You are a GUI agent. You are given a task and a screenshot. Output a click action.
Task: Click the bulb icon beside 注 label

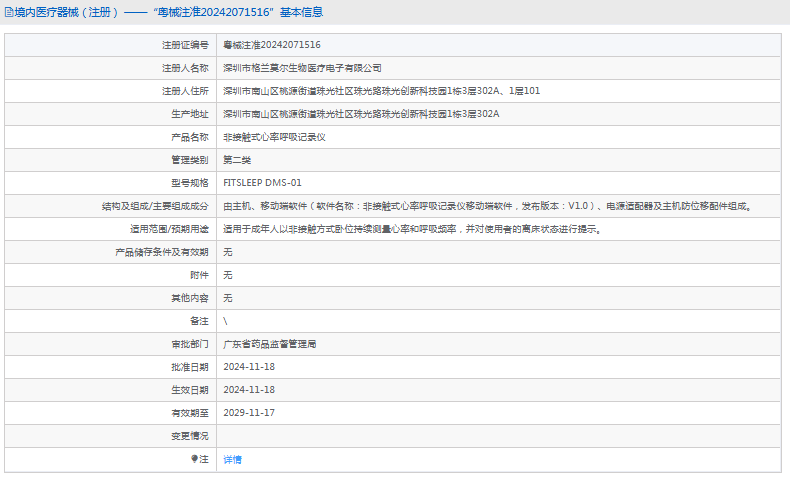tap(194, 459)
